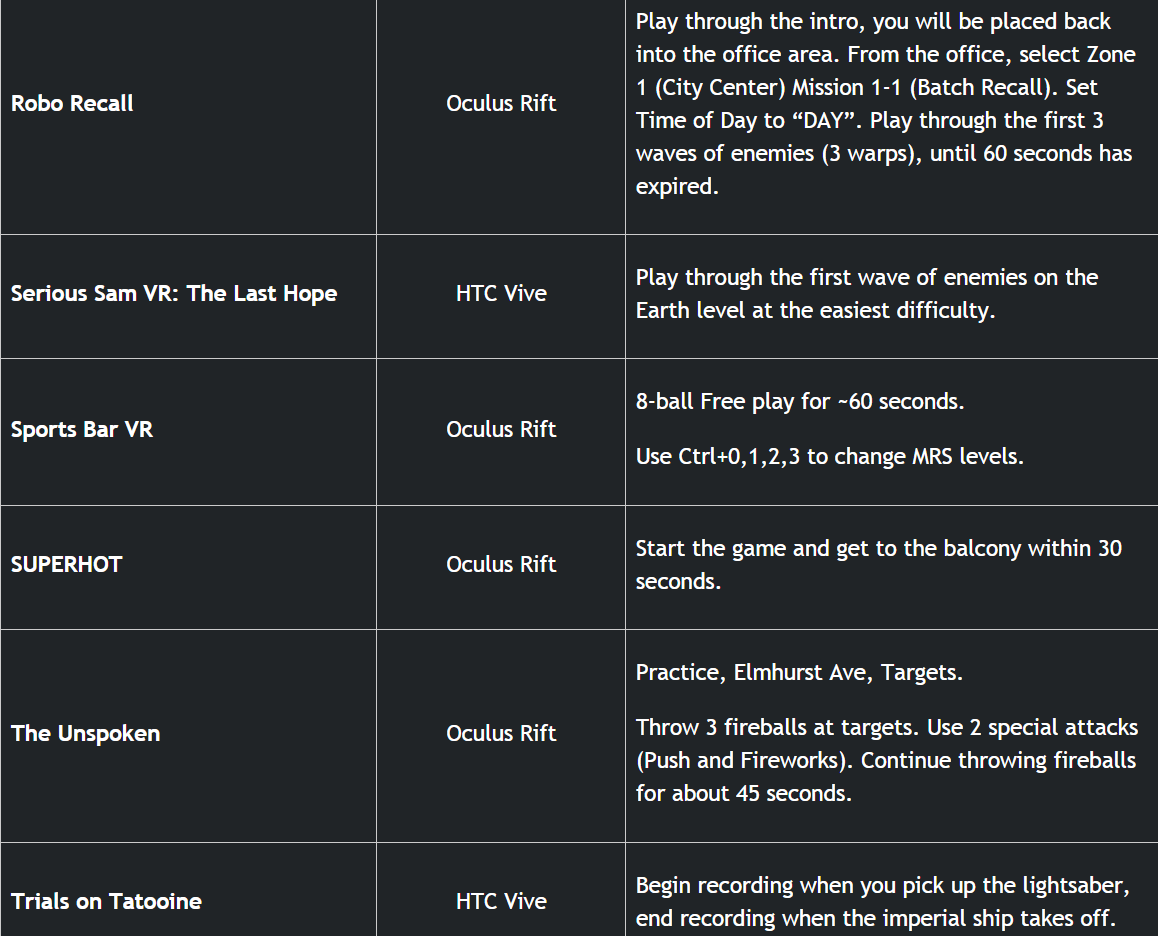Click the Robo Recall game title
Viewport: 1158px width, 936px height.
coord(72,103)
